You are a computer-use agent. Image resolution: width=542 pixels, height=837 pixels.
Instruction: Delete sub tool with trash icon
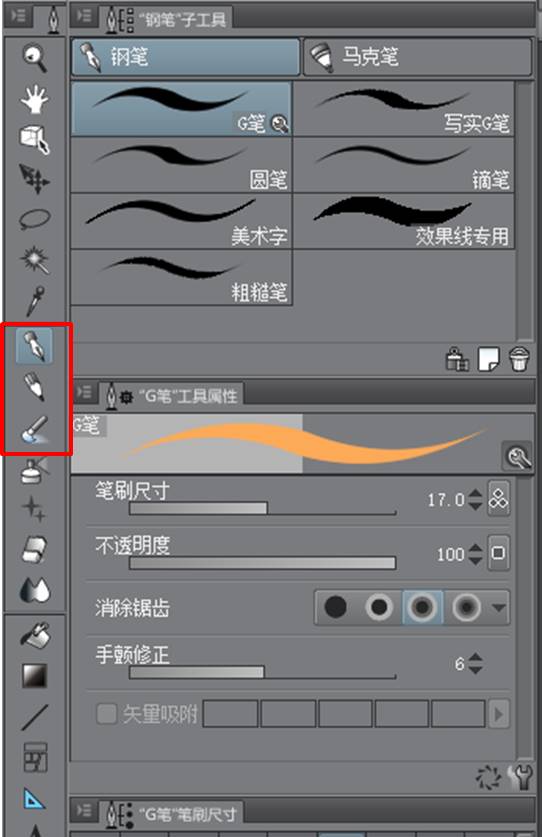(x=519, y=359)
